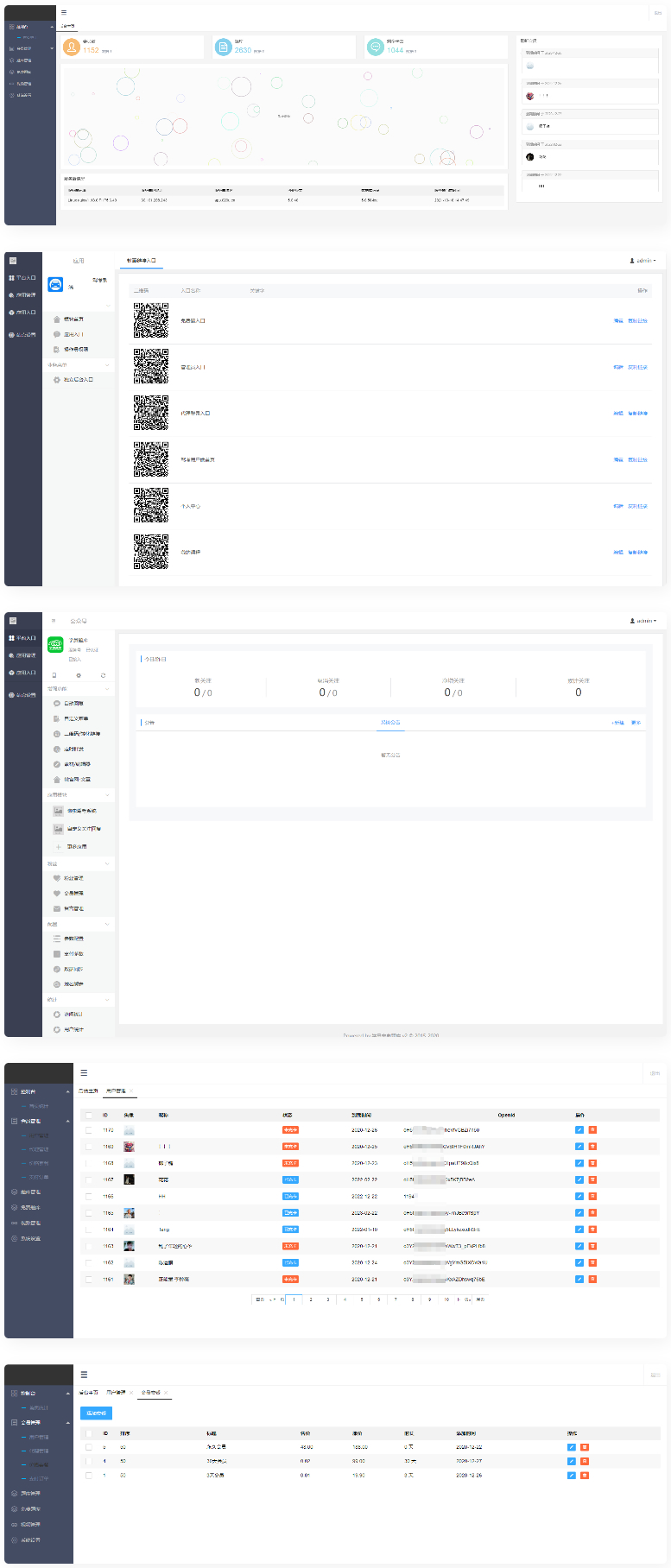Switch to the 创建快速入口 tab

click(141, 260)
